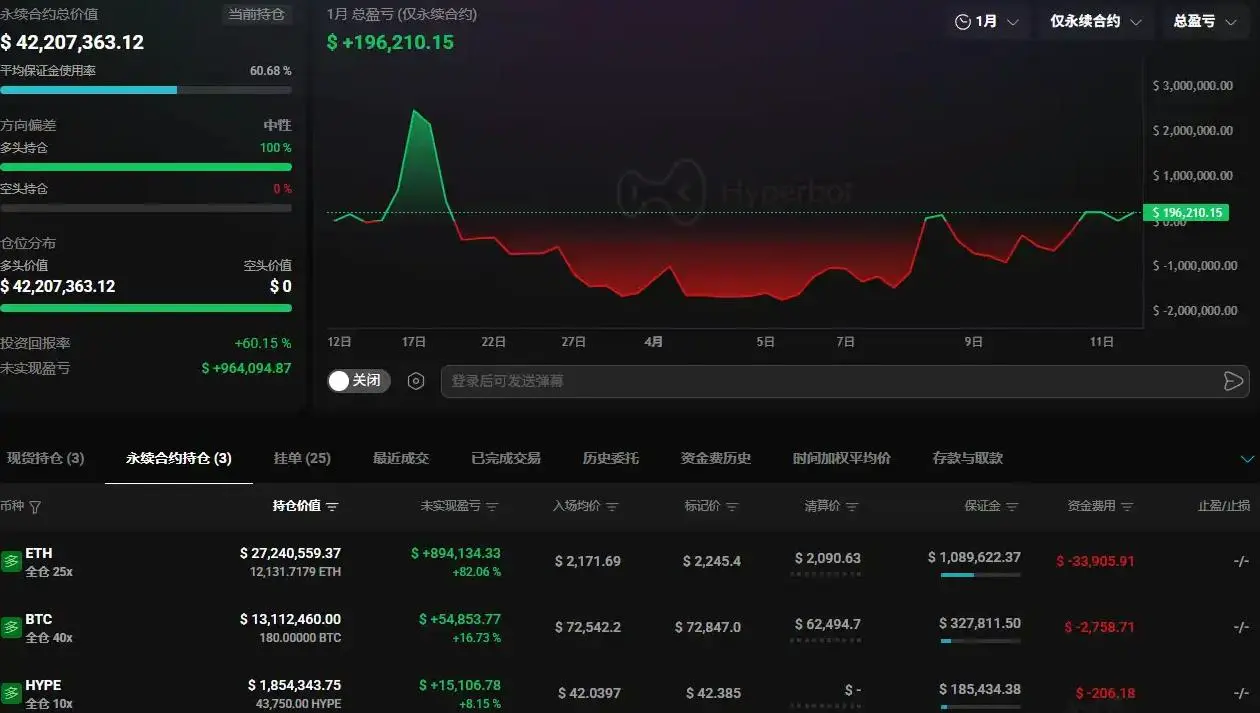Click ETH position value $ 27,240,559.37
This screenshot has width=1260, height=713.
tap(290, 553)
